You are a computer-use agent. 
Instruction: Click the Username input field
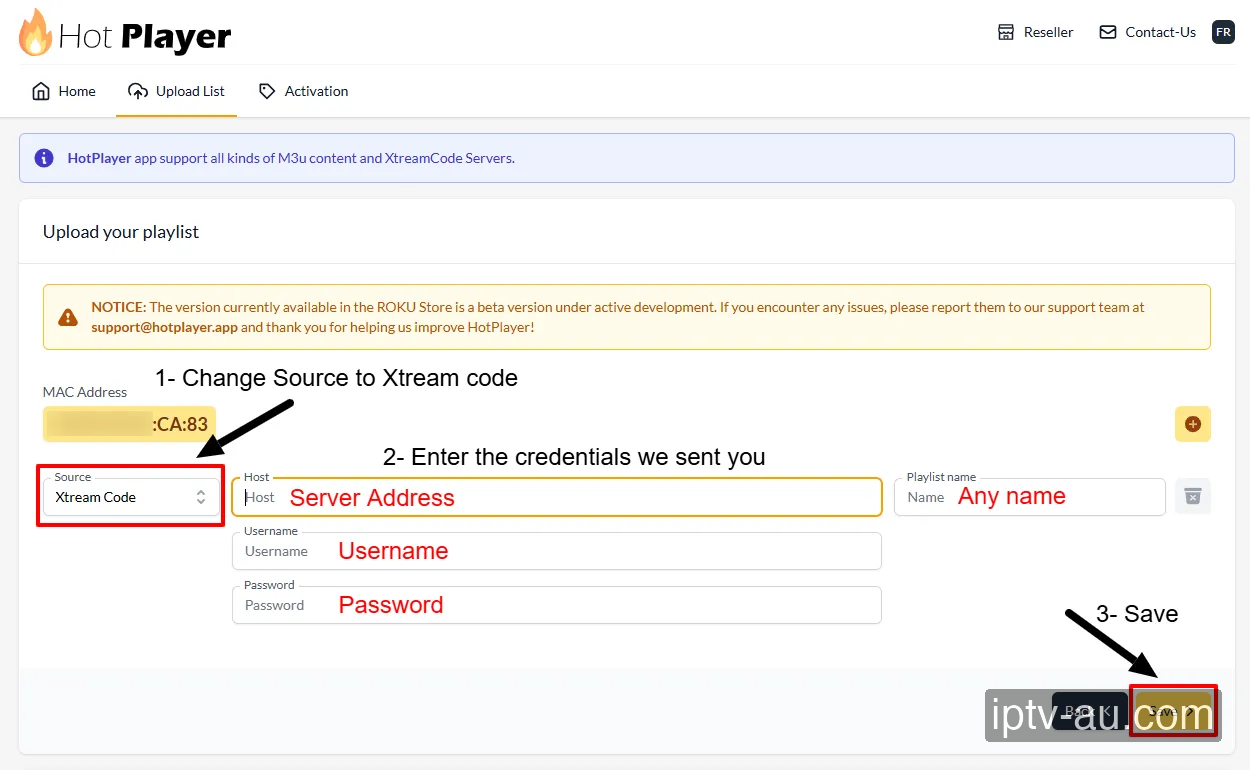[x=557, y=551]
